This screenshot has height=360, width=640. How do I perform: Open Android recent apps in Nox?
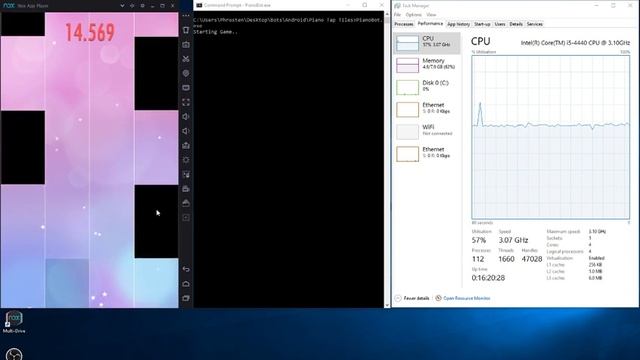point(186,298)
